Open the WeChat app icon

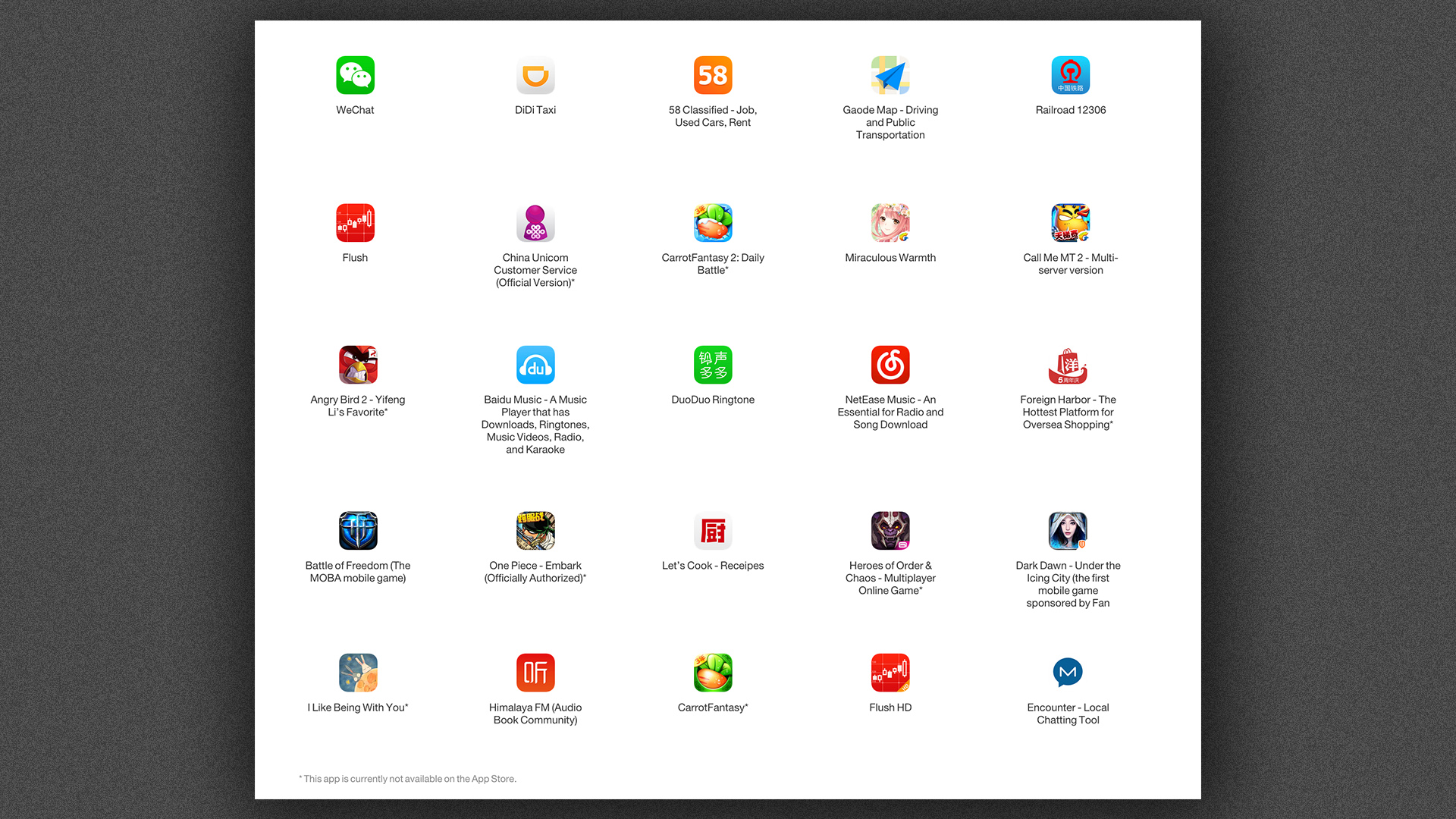point(355,75)
